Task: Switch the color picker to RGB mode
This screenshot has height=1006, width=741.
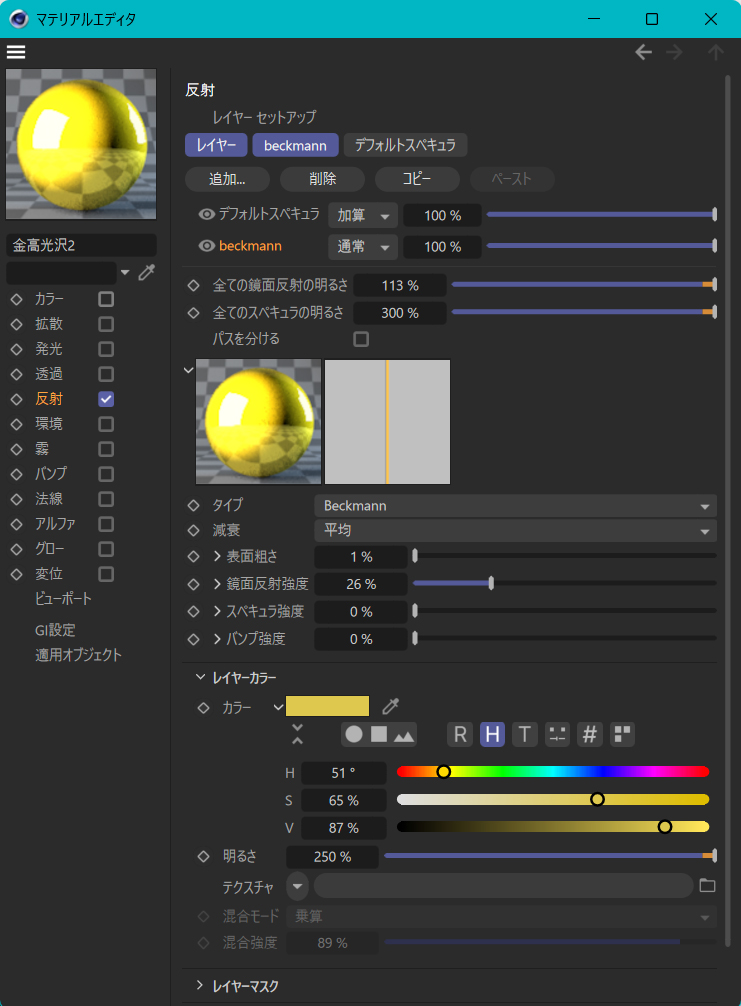Action: coord(460,734)
